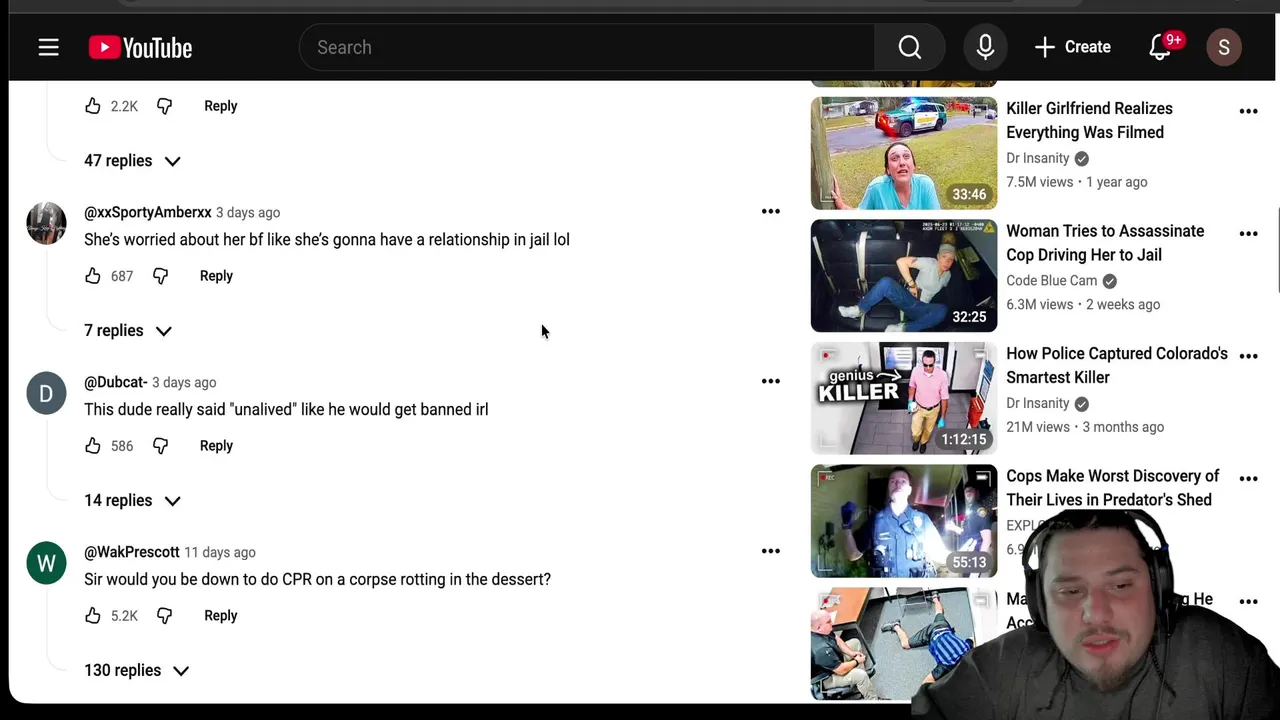The image size is (1280, 720).
Task: Expand 14 replies
Action: pos(132,501)
